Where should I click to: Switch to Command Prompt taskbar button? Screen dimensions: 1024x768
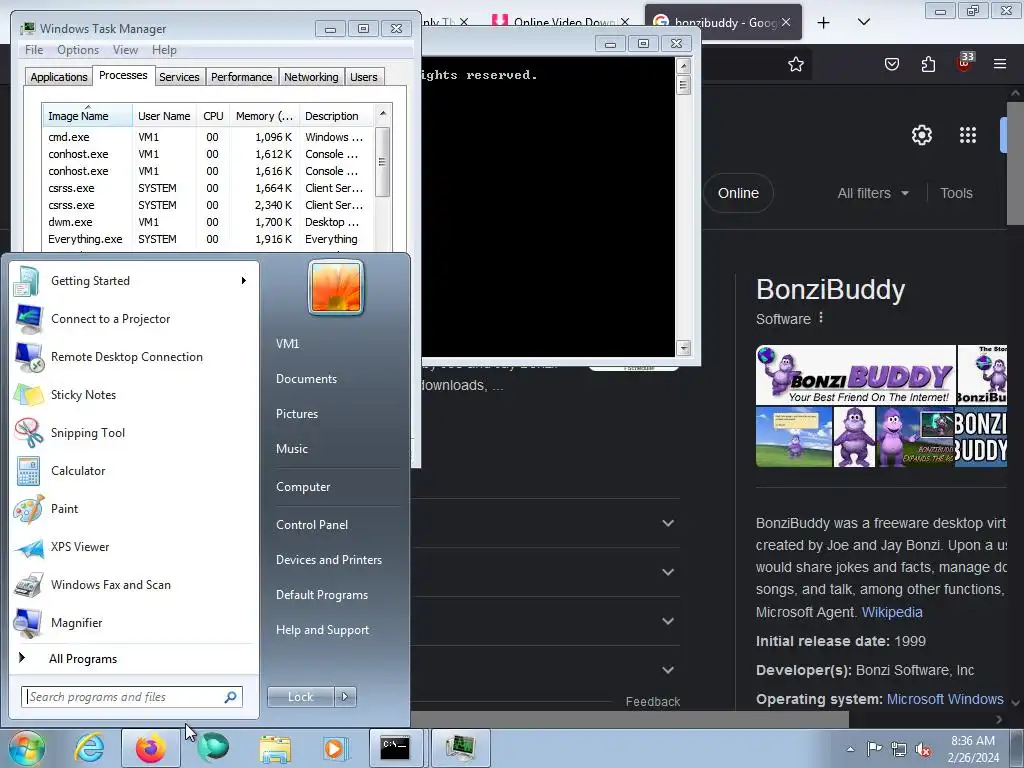coord(396,748)
